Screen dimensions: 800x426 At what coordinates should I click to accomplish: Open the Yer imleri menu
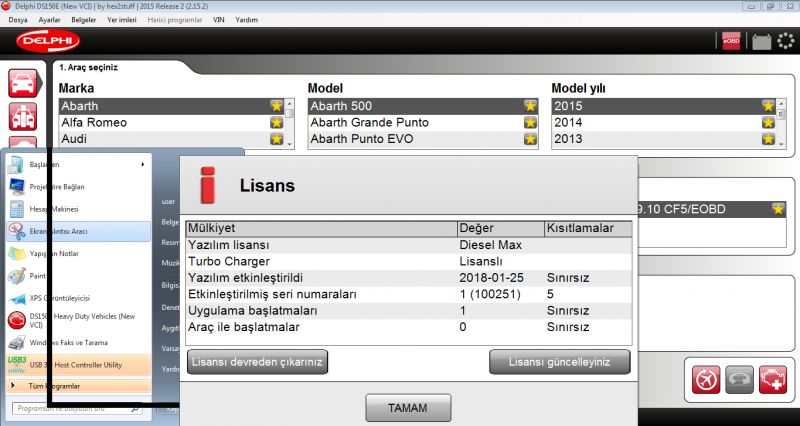121,20
